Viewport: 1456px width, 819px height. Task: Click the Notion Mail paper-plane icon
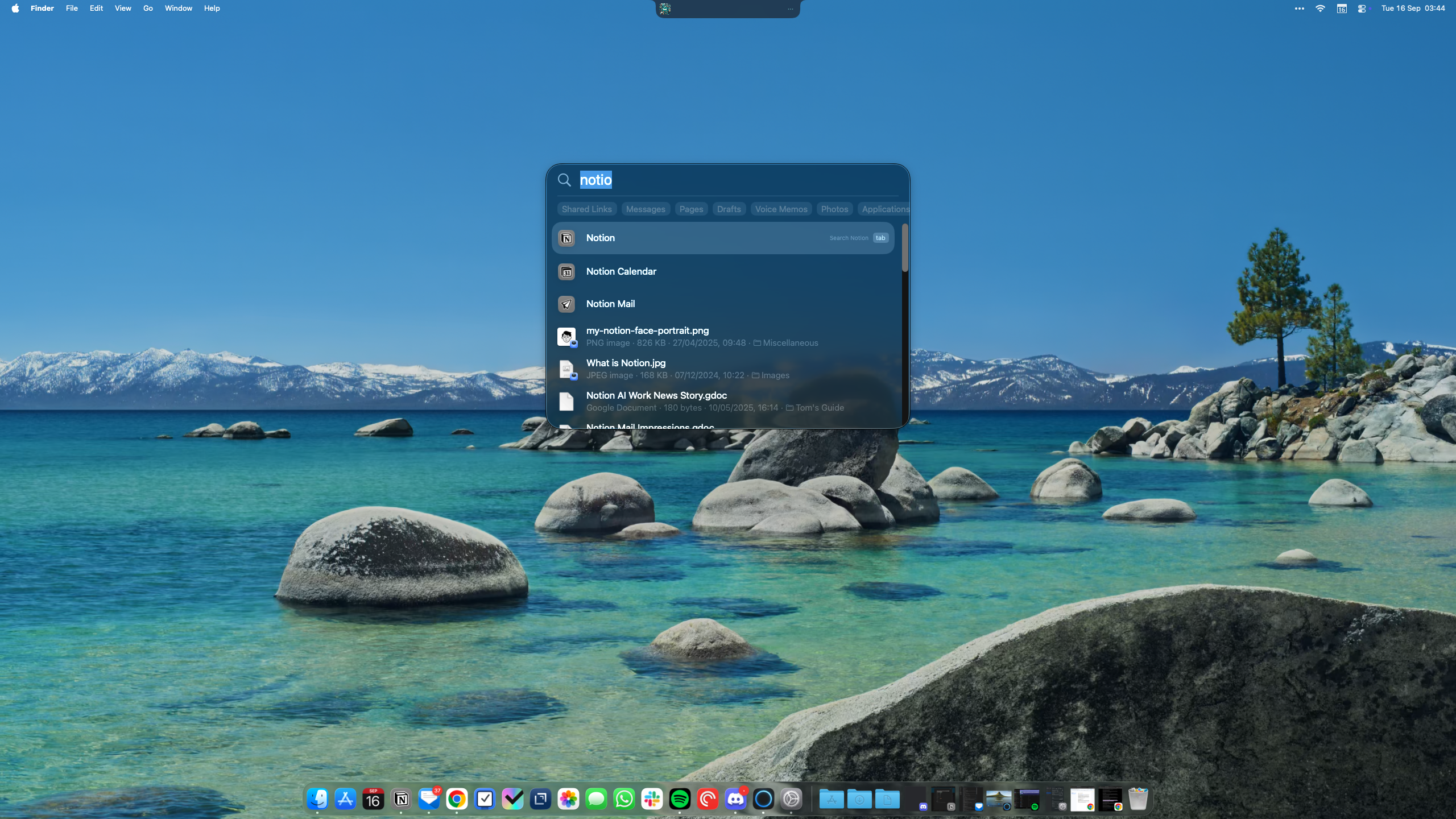[x=566, y=304]
